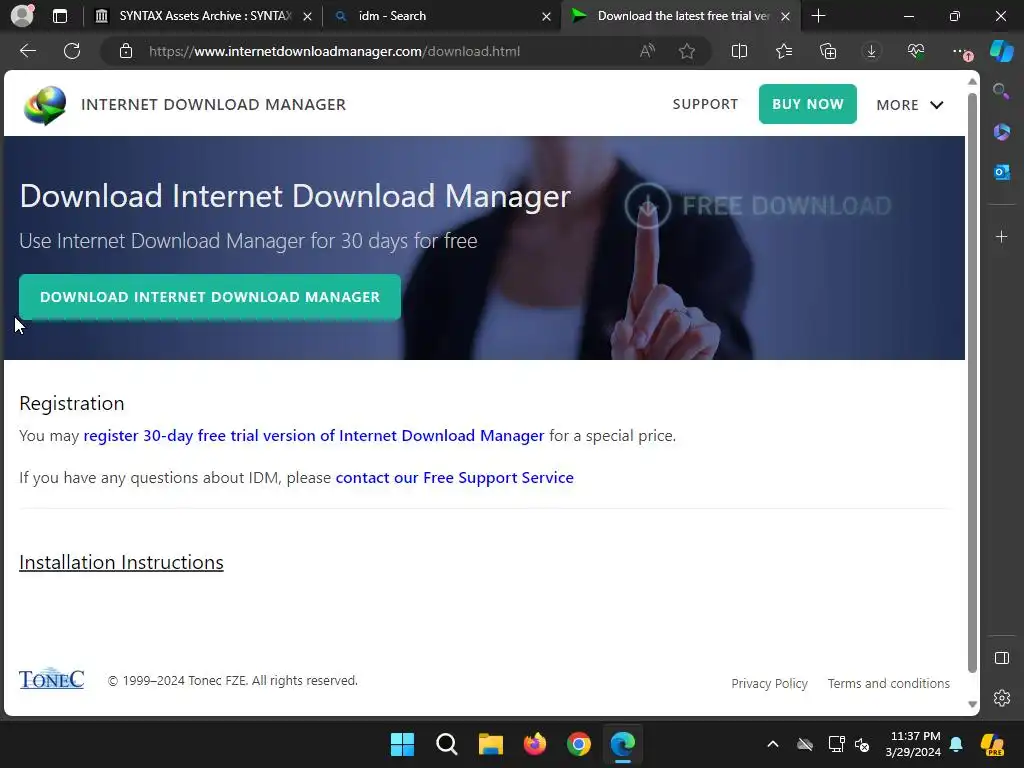The image size is (1024, 768).
Task: Open the notification bell
Action: coord(956,744)
